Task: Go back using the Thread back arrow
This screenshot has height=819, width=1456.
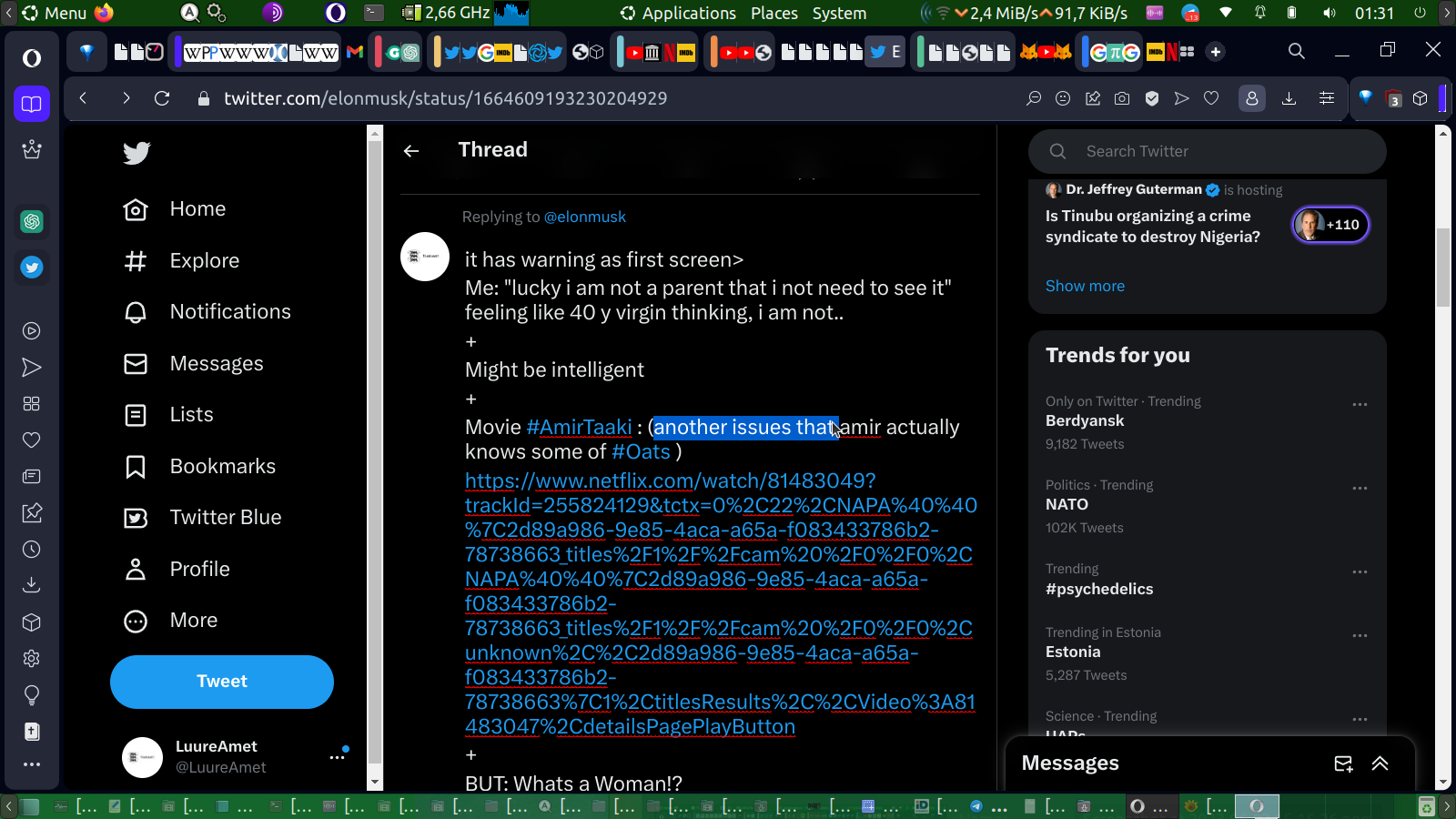Action: pyautogui.click(x=411, y=151)
